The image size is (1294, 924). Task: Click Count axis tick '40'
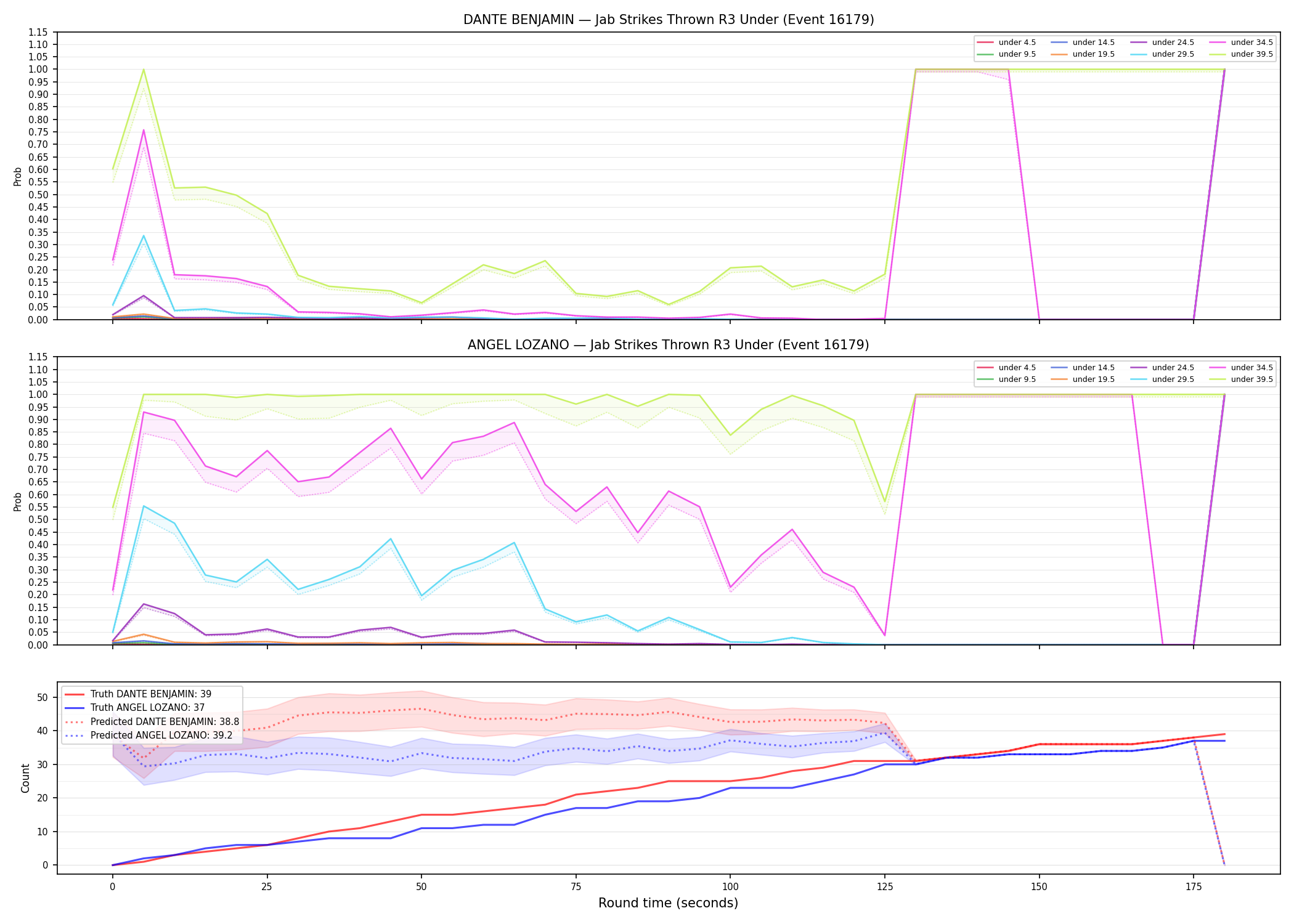tap(43, 731)
